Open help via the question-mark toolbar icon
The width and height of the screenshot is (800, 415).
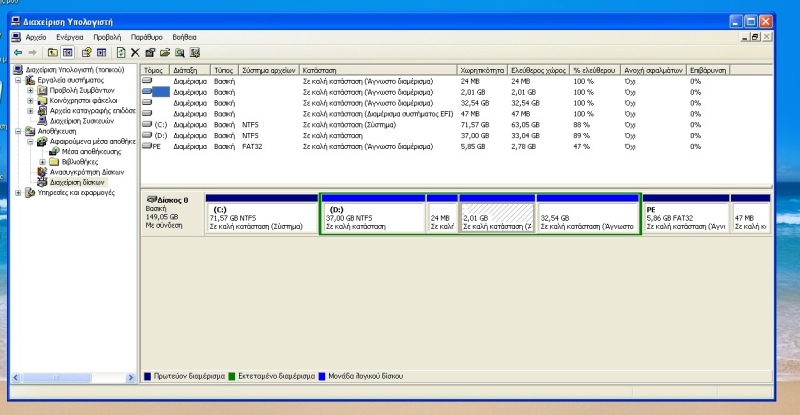(86, 53)
